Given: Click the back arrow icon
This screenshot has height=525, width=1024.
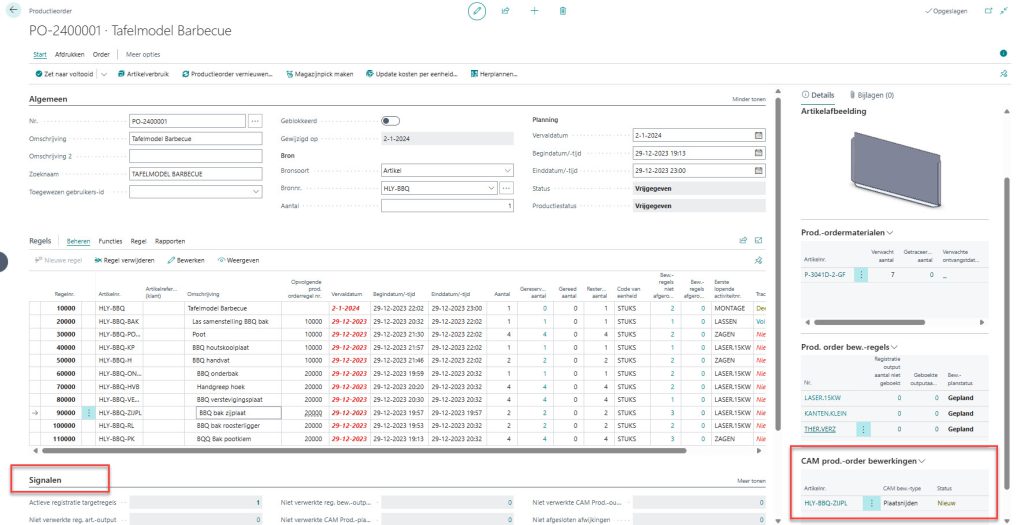Looking at the screenshot, I should [x=12, y=10].
